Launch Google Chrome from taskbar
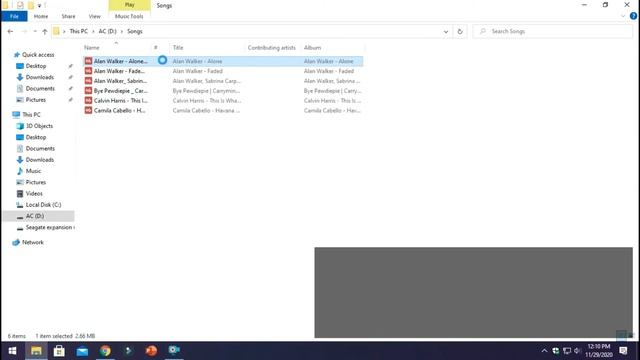Viewport: 640px width, 360px height. coord(105,351)
